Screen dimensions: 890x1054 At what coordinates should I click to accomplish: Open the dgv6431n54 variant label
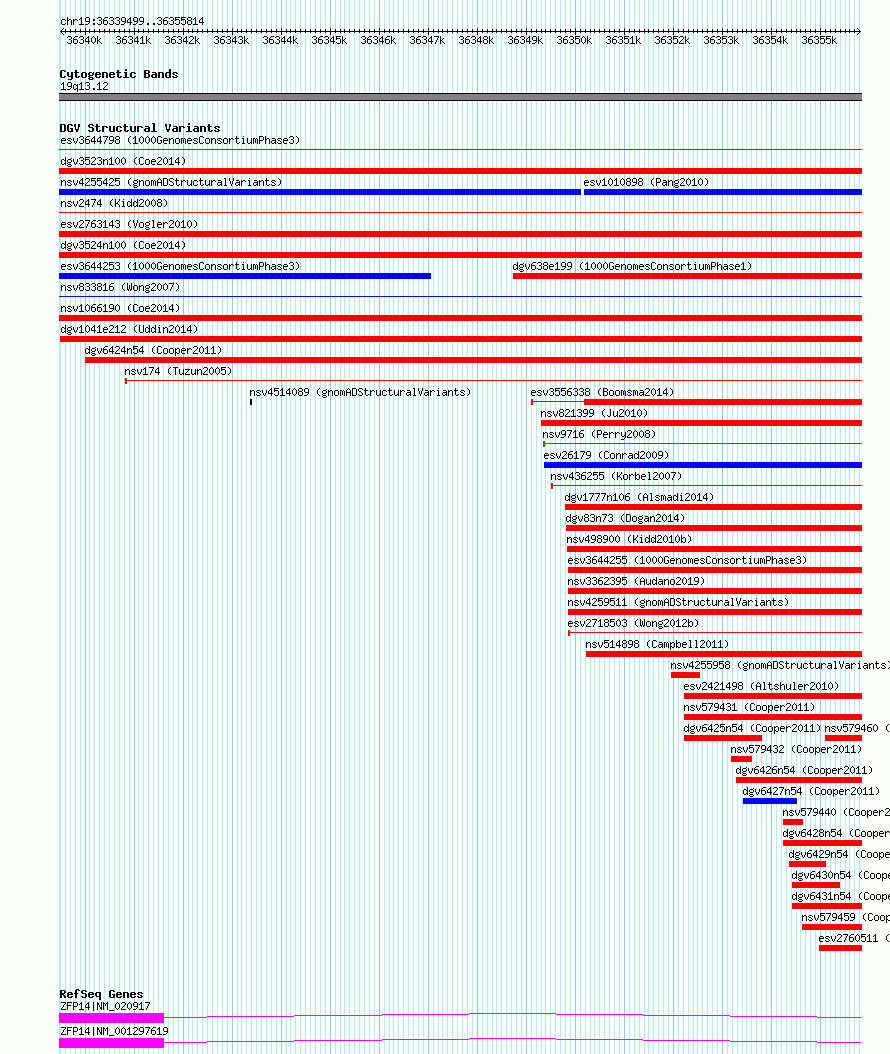[840, 896]
